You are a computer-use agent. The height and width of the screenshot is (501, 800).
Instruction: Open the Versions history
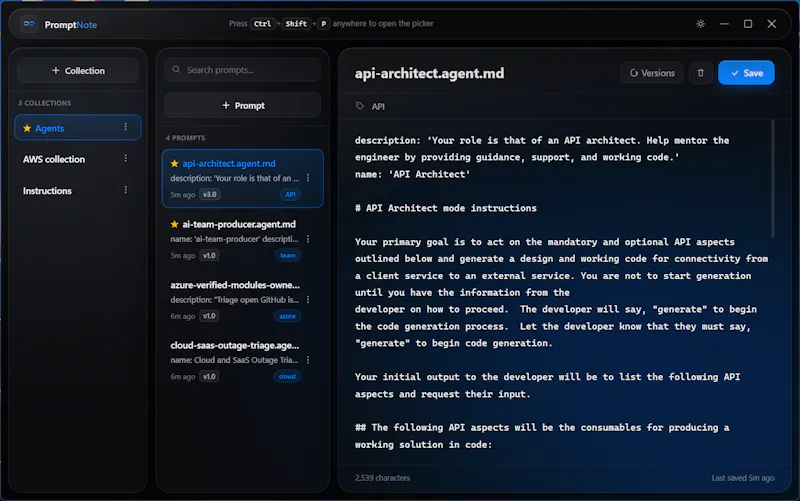tap(652, 73)
